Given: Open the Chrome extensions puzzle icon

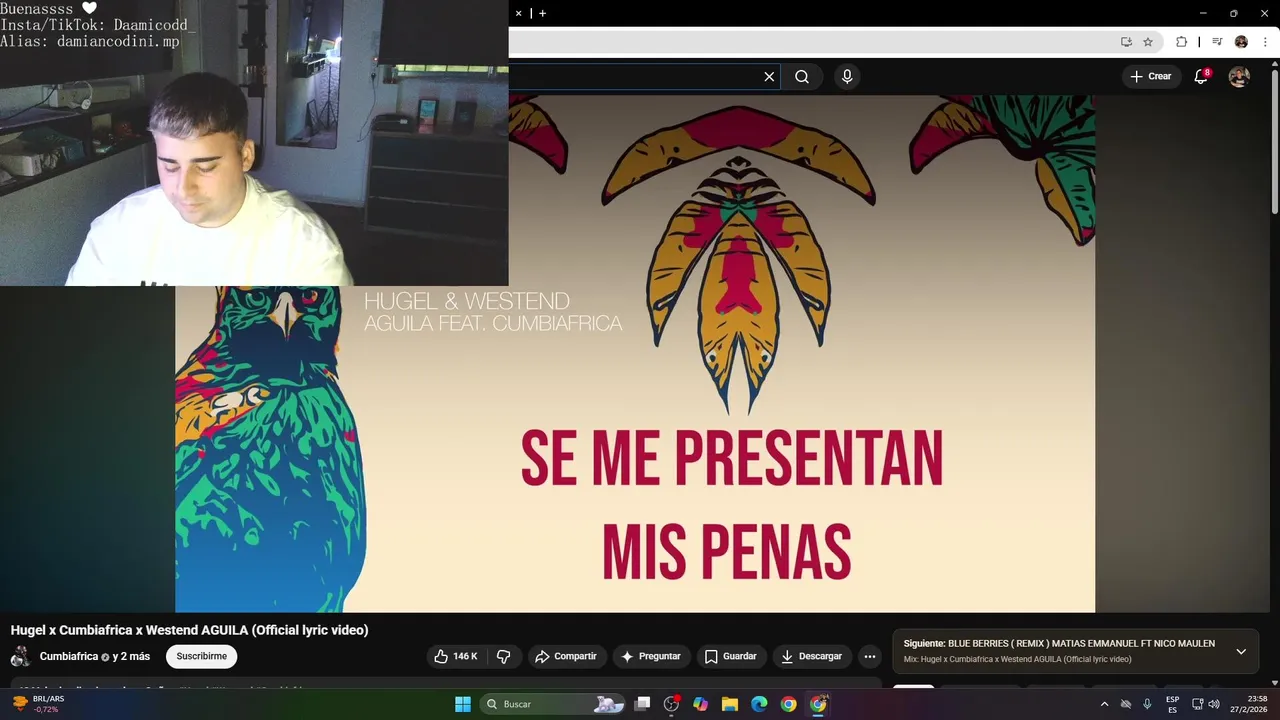Looking at the screenshot, I should pos(1181,42).
